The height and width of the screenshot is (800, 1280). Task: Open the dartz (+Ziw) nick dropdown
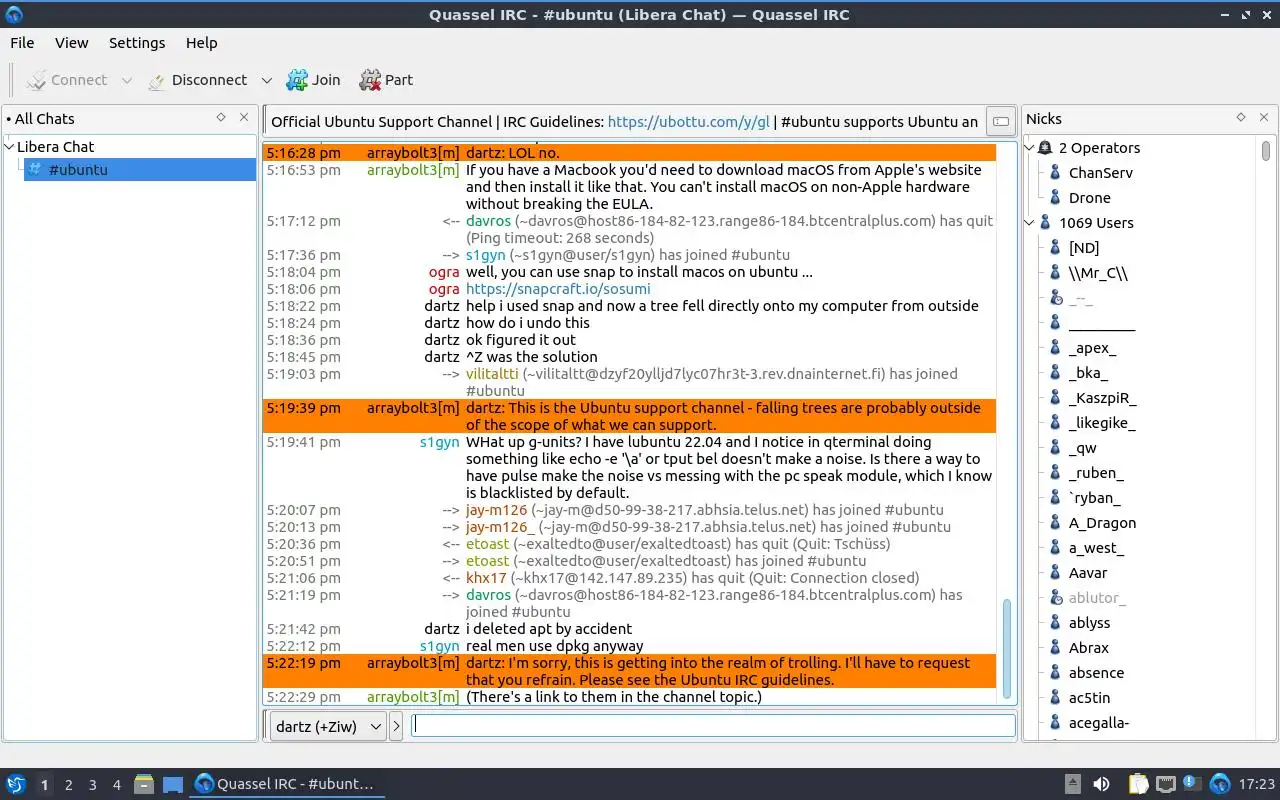click(328, 726)
